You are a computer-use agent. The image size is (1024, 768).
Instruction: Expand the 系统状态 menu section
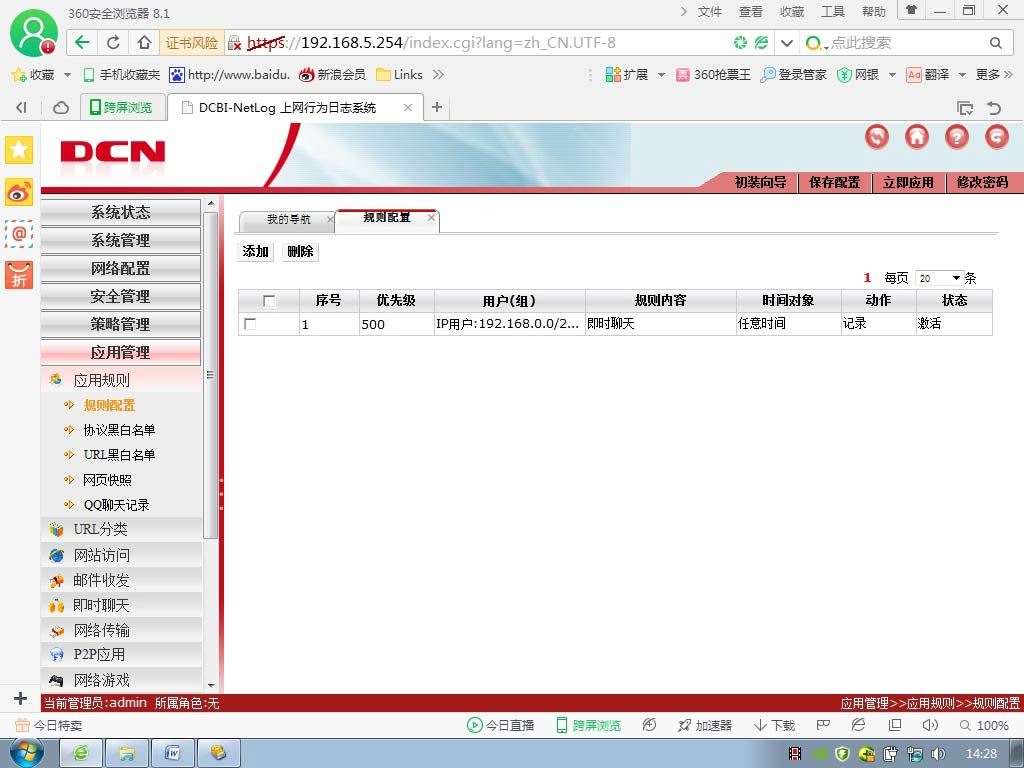[121, 212]
